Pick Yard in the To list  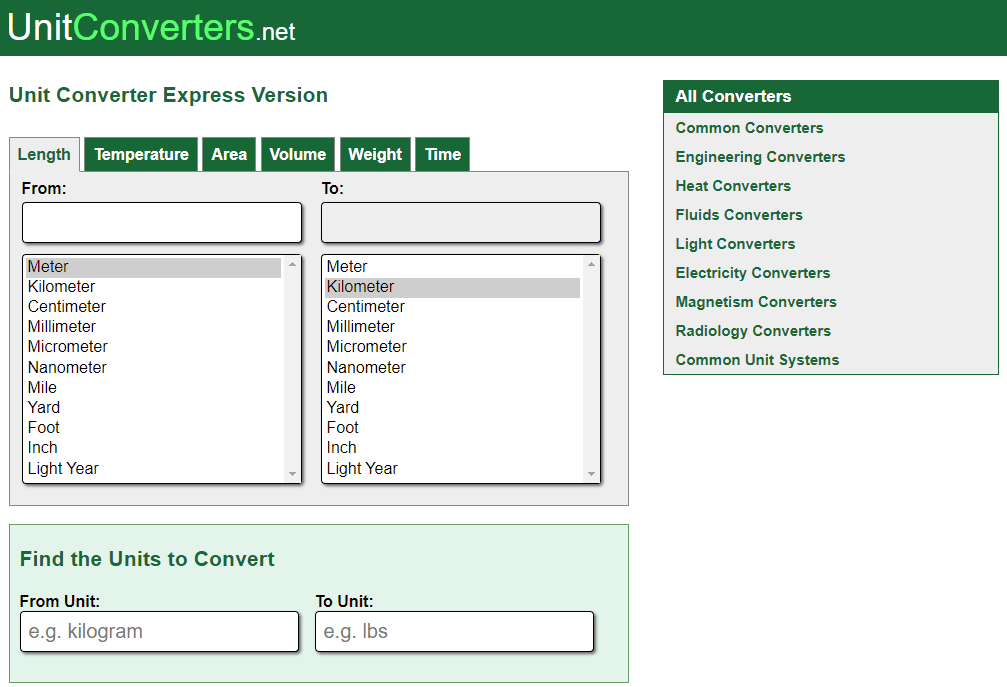(453, 407)
